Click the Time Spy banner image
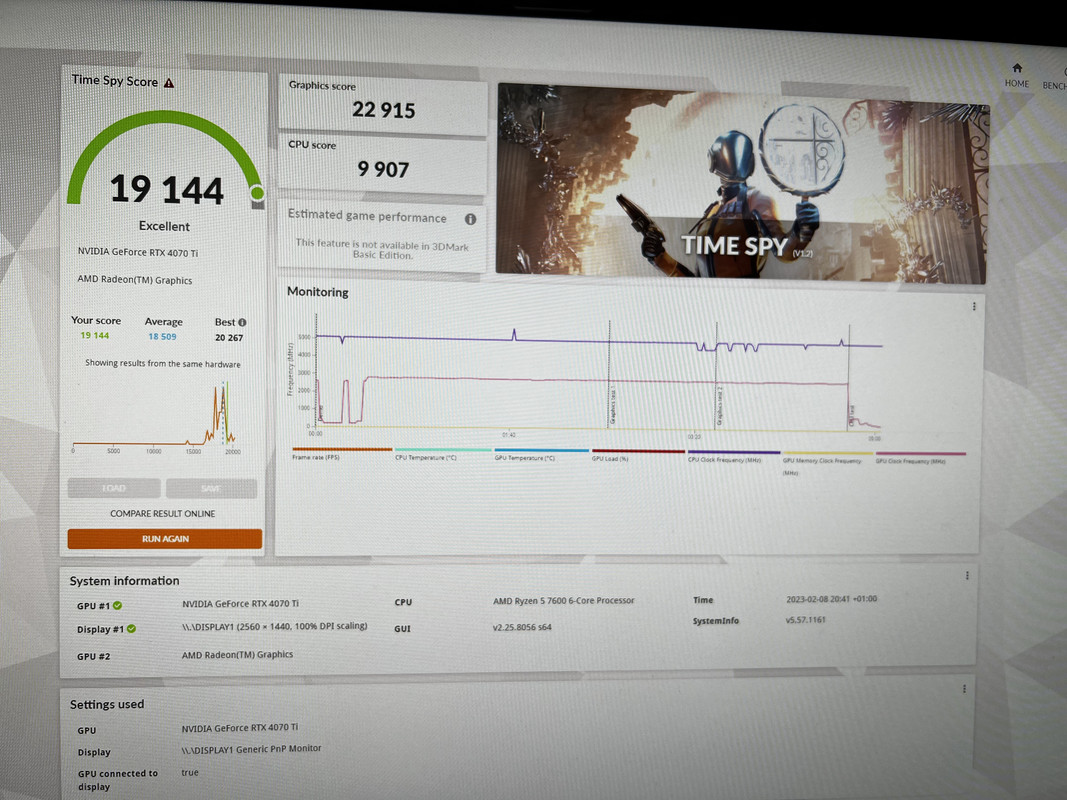Image resolution: width=1067 pixels, height=800 pixels. pyautogui.click(x=742, y=182)
